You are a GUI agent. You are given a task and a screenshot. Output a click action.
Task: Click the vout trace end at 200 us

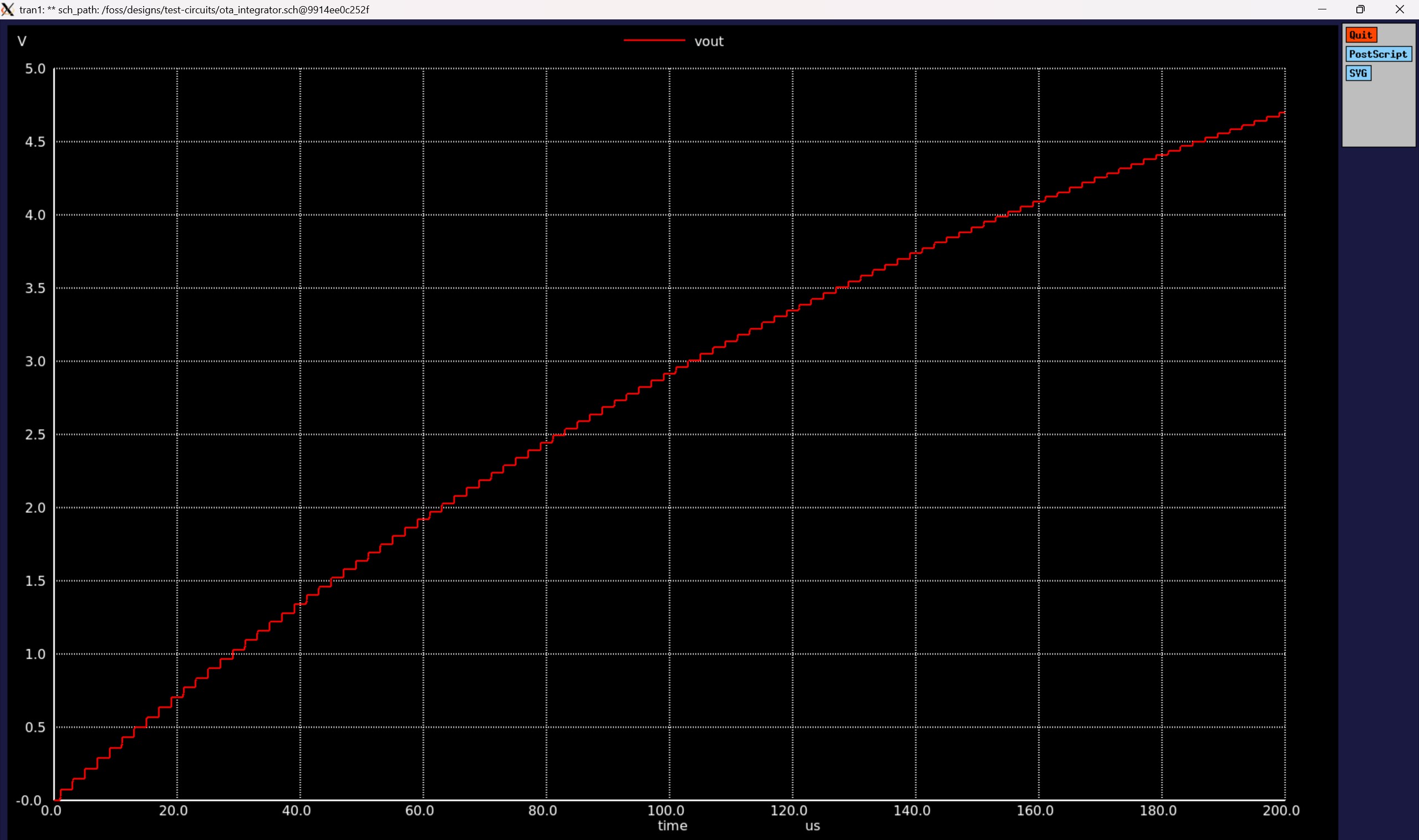[x=1283, y=113]
